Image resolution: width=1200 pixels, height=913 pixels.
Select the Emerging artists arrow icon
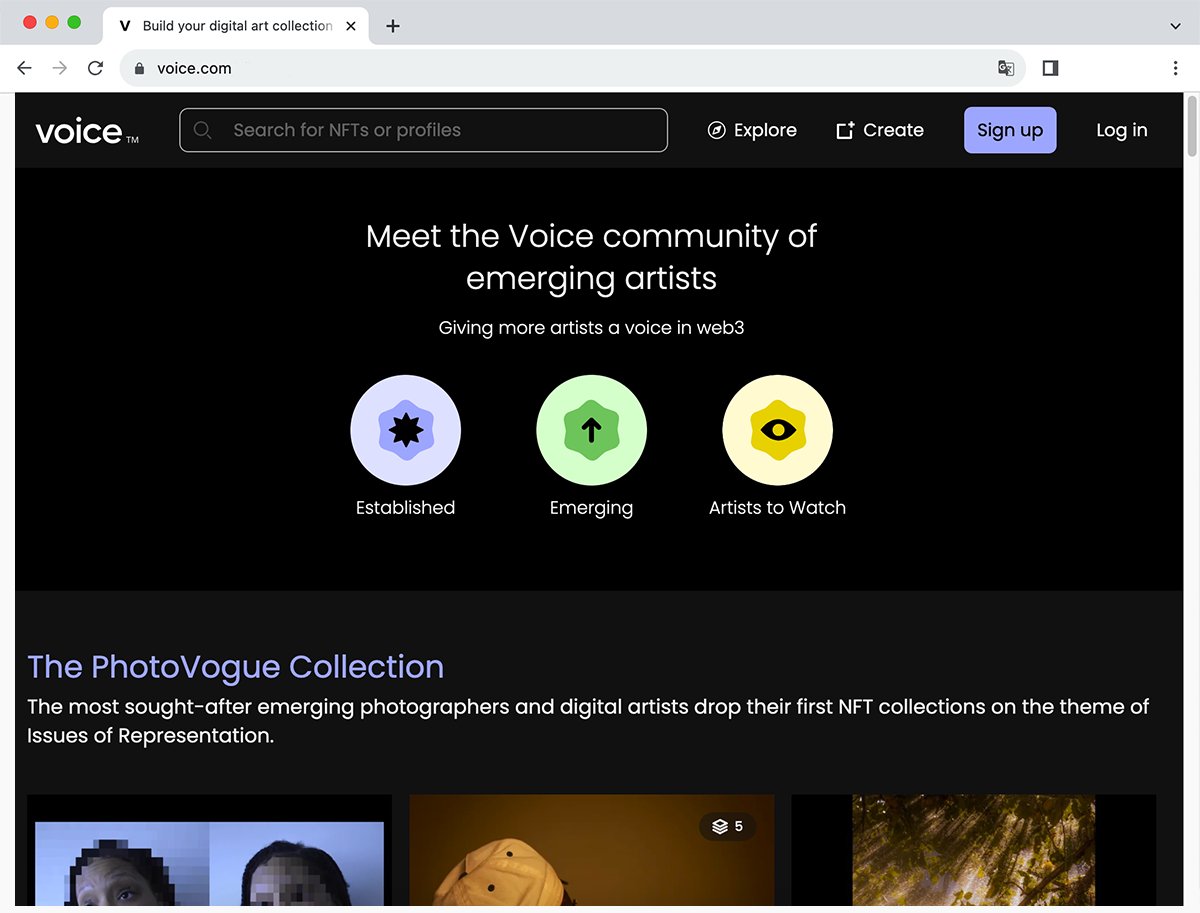click(591, 430)
